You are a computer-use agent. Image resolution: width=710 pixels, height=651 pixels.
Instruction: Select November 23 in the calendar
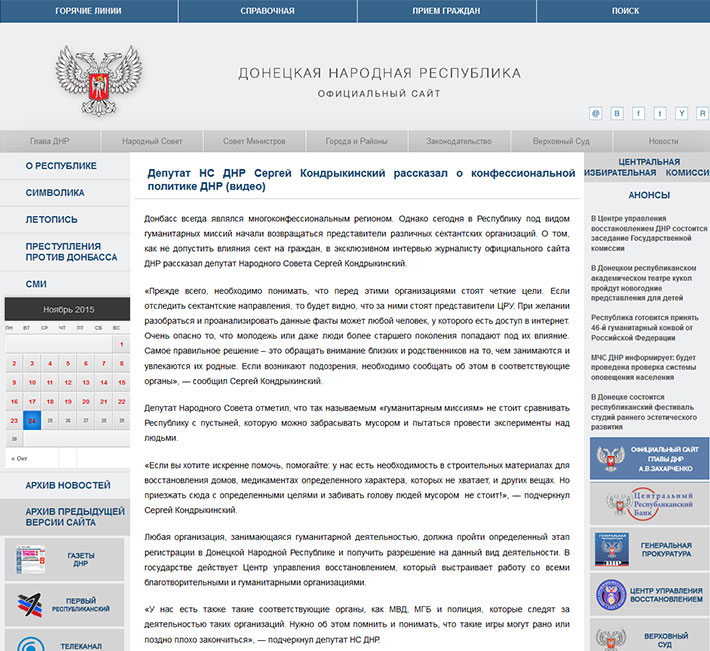point(14,421)
